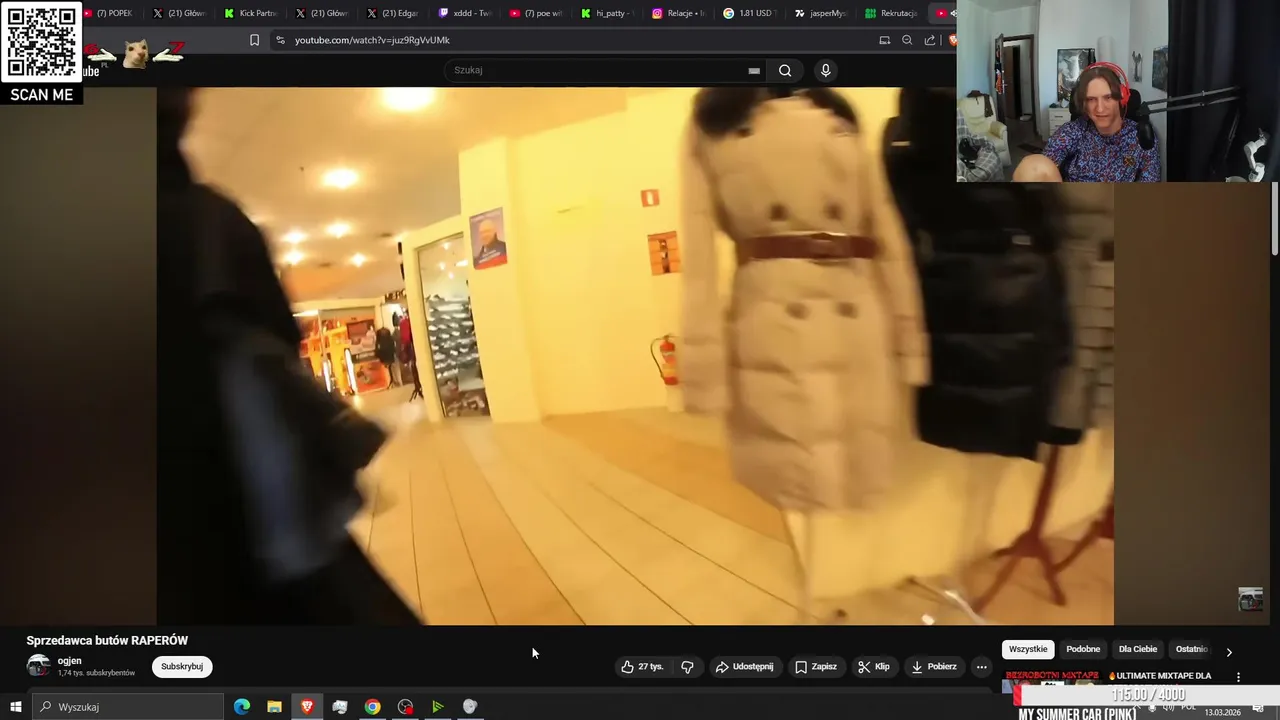Switch to the 1.81 USD Google tab

point(749,13)
